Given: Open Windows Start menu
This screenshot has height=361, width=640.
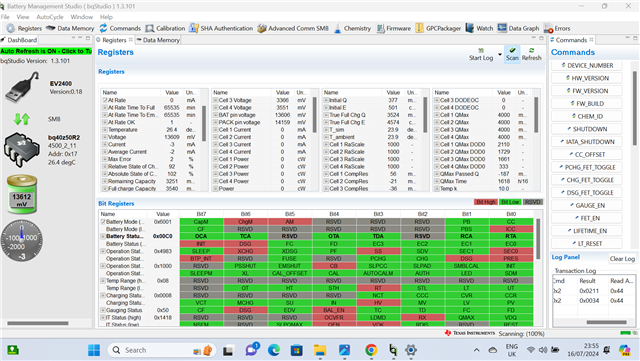Looking at the screenshot, I should [x=94, y=350].
